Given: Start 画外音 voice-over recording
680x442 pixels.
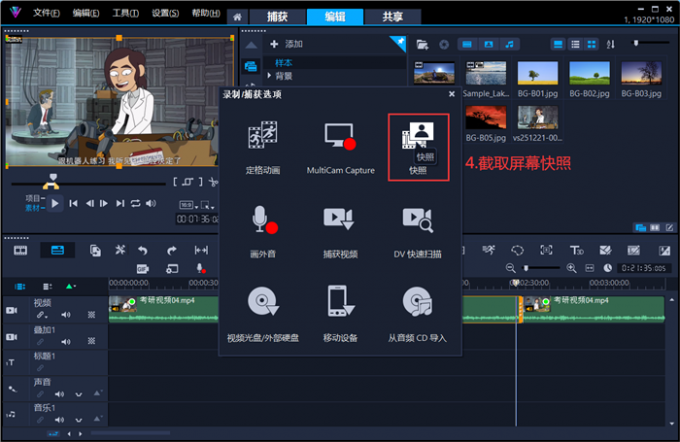Looking at the screenshot, I should coord(263,231).
